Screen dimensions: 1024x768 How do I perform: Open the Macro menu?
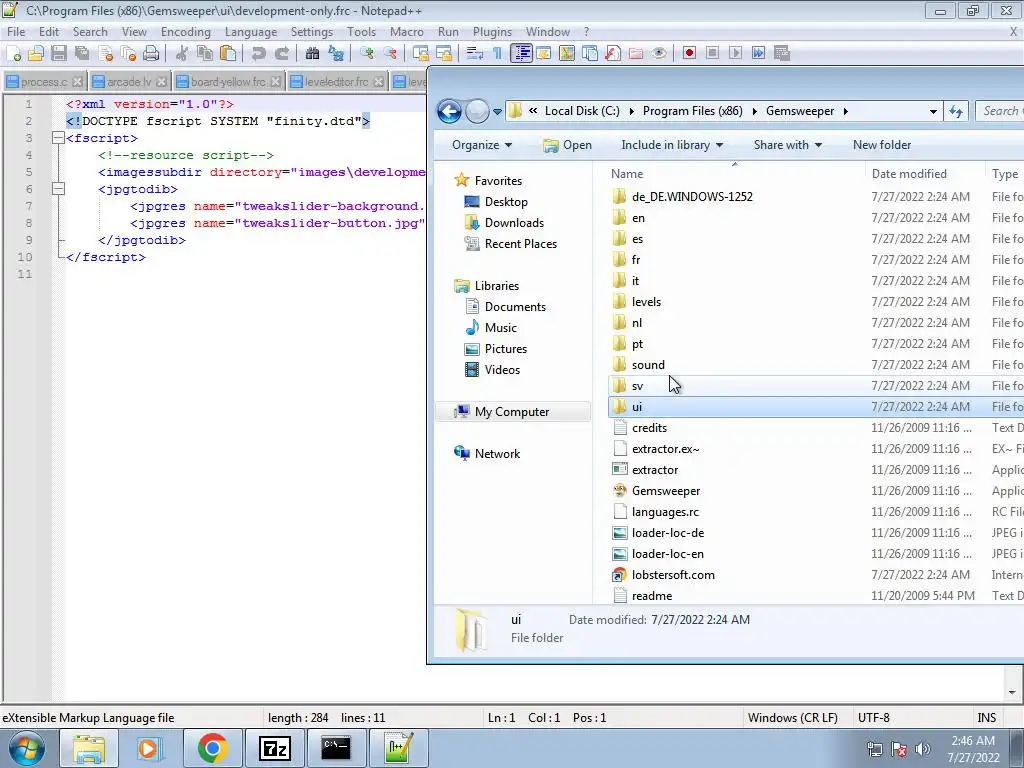tap(406, 32)
